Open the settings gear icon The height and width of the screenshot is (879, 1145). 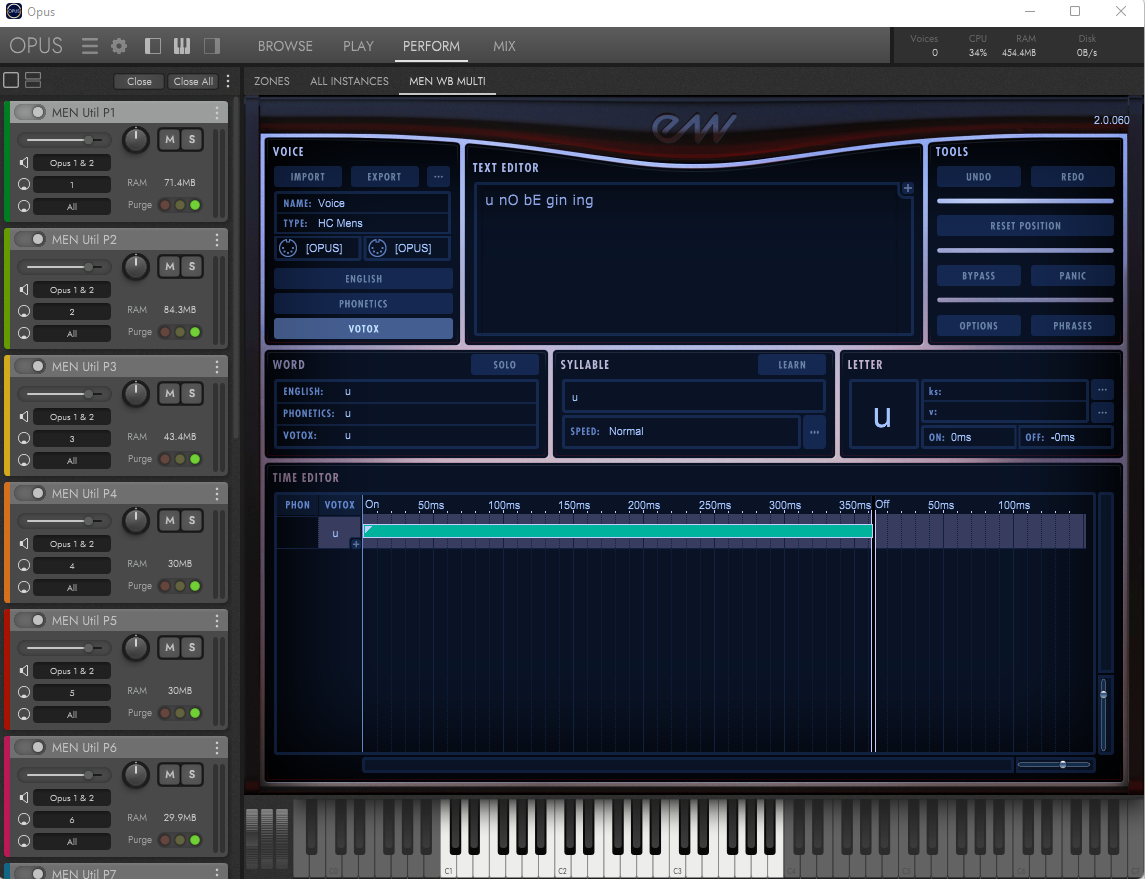tap(119, 46)
